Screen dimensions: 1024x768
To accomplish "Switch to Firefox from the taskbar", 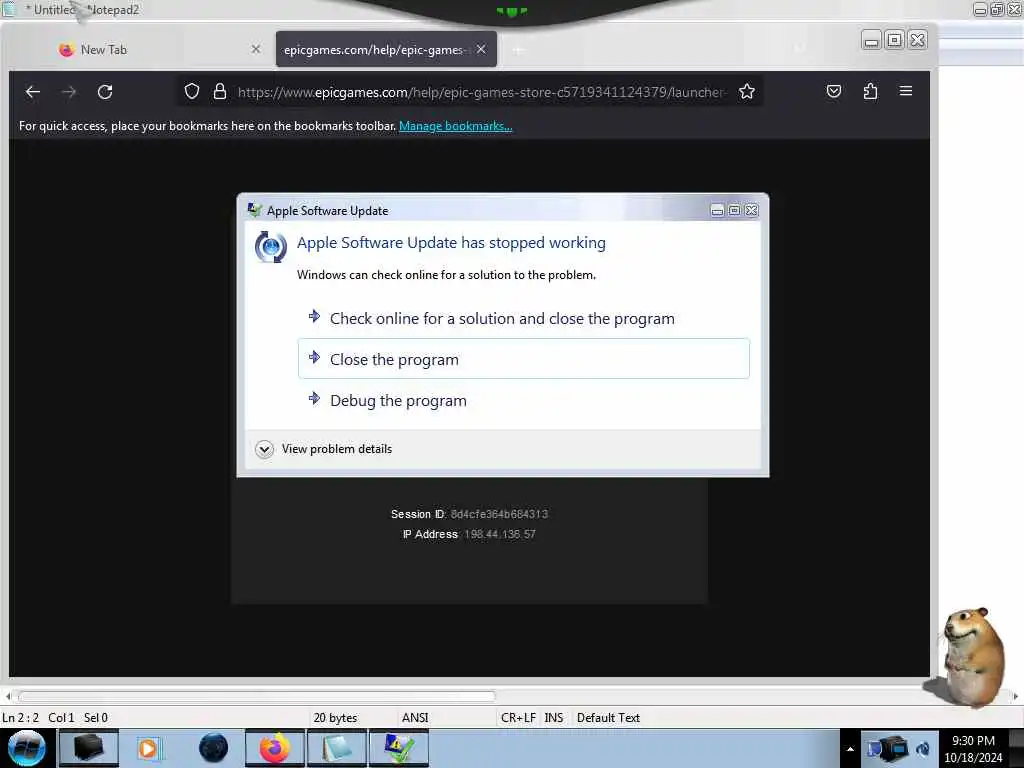I will (275, 748).
